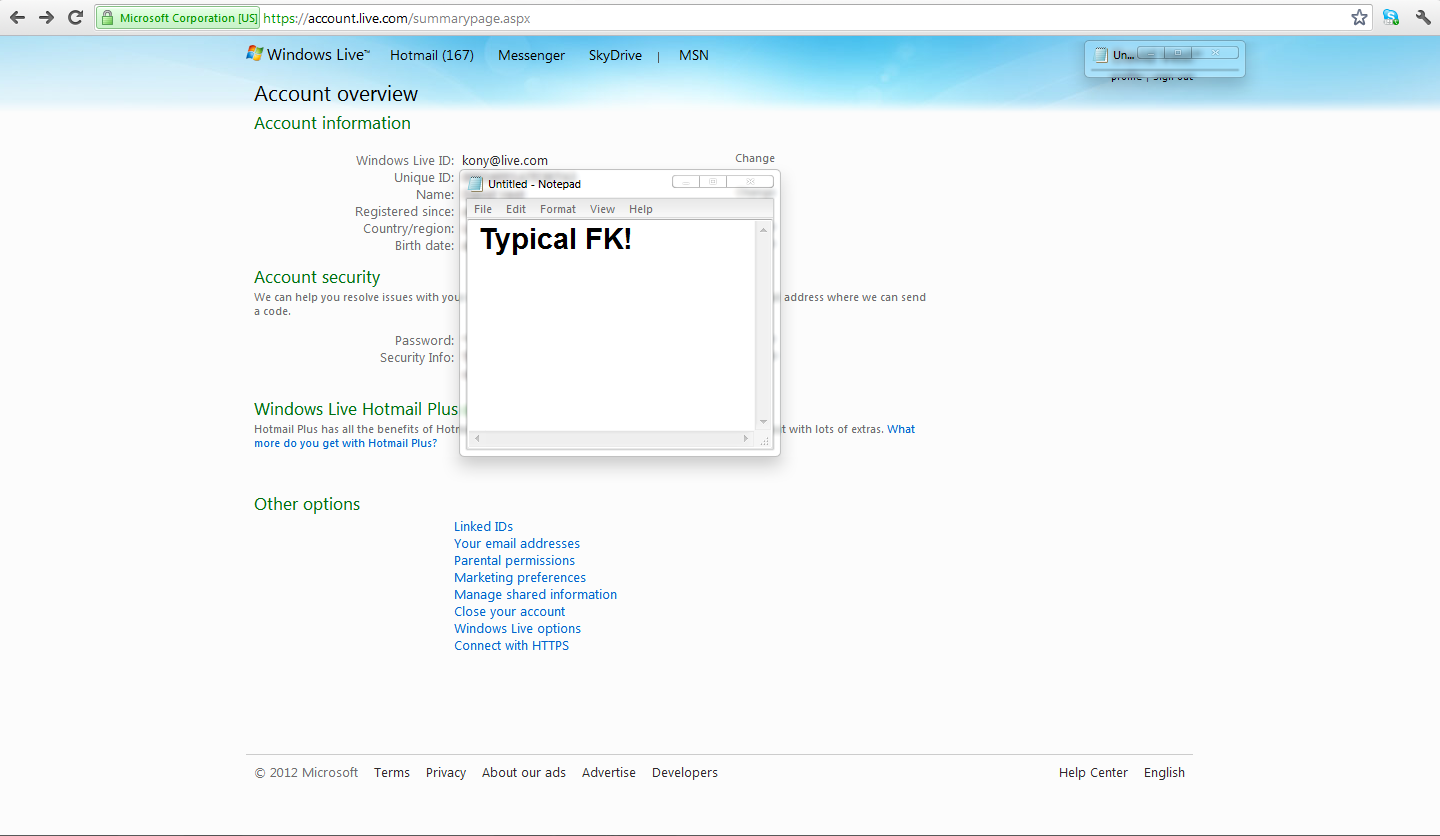Open Your email addresses link

pos(517,544)
